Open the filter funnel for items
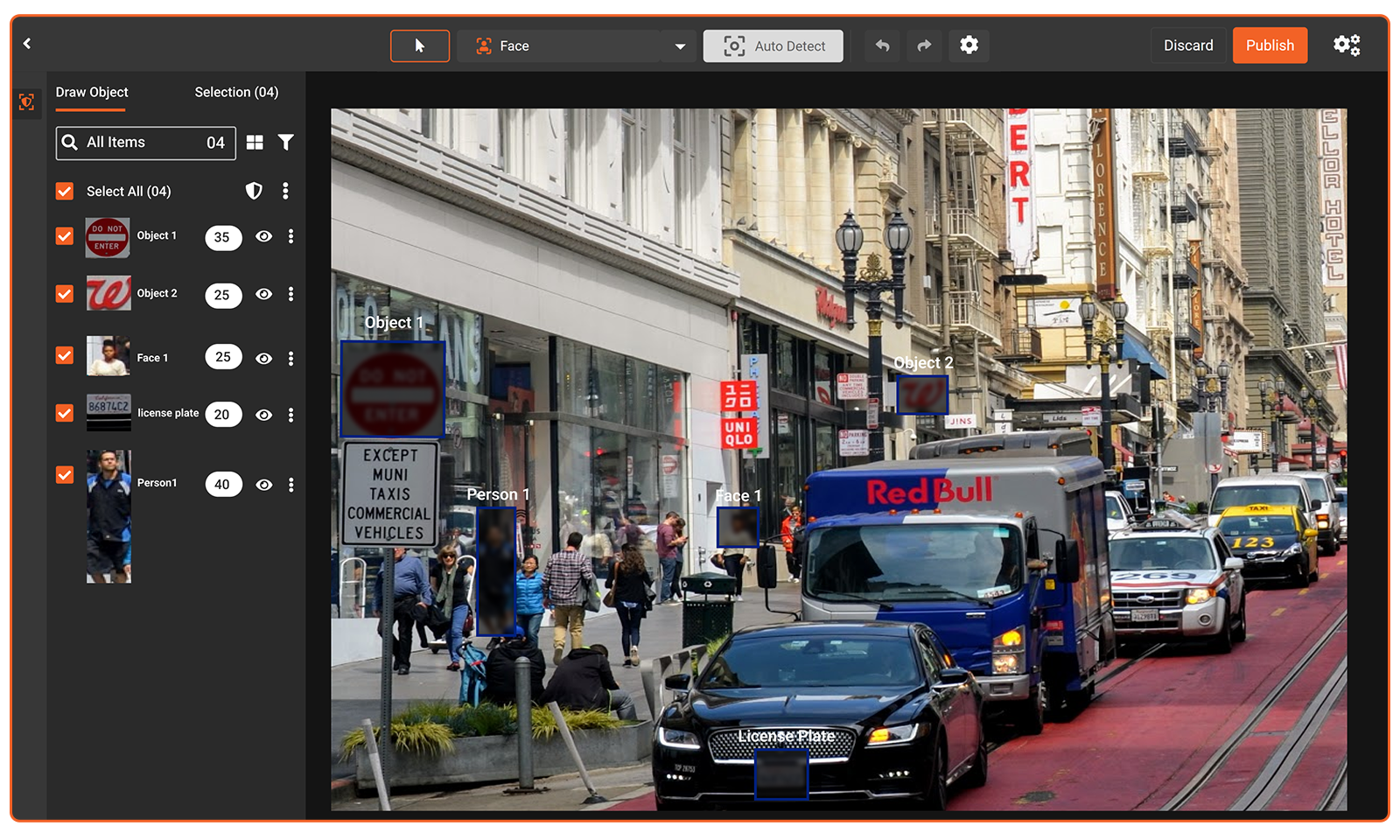The height and width of the screenshot is (840, 1400). pyautogui.click(x=286, y=143)
